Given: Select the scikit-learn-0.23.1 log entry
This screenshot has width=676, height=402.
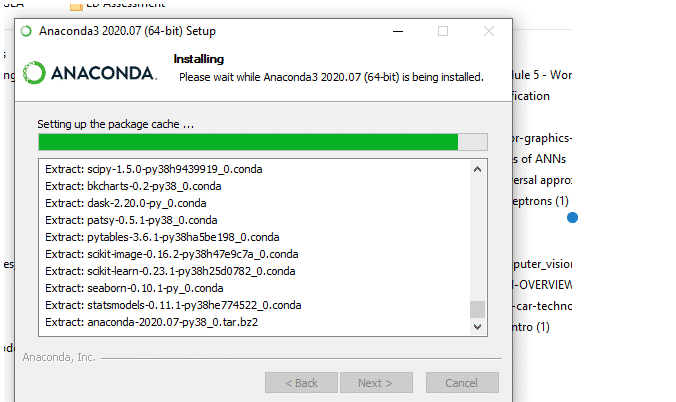Looking at the screenshot, I should click(x=170, y=271).
